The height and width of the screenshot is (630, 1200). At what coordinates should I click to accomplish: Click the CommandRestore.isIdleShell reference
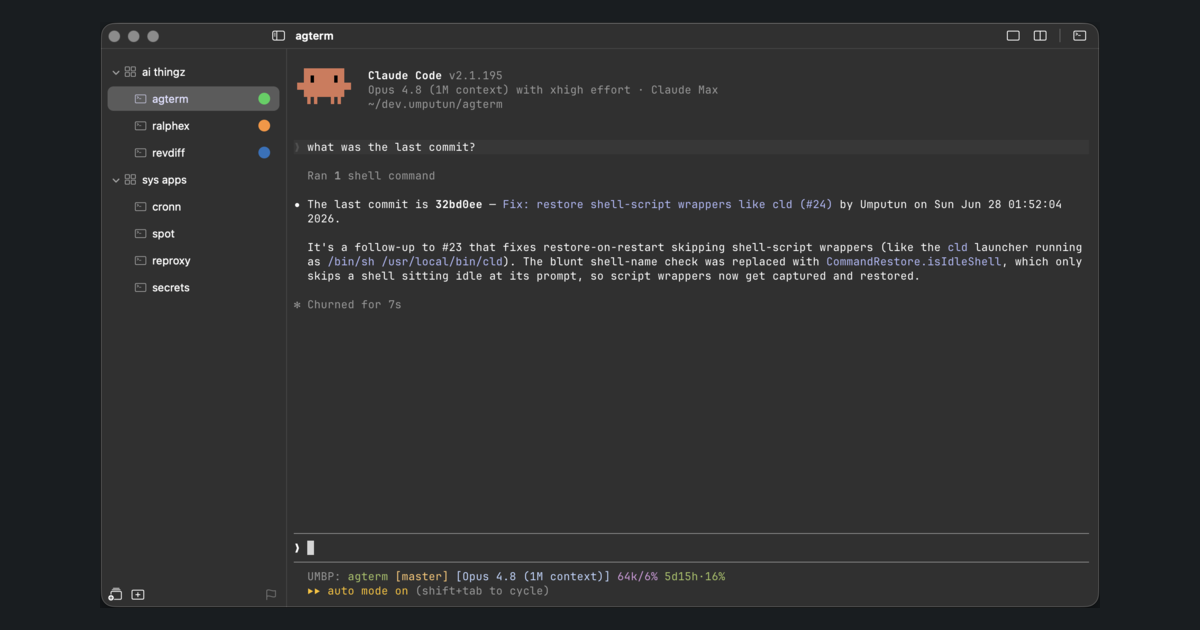tap(913, 262)
